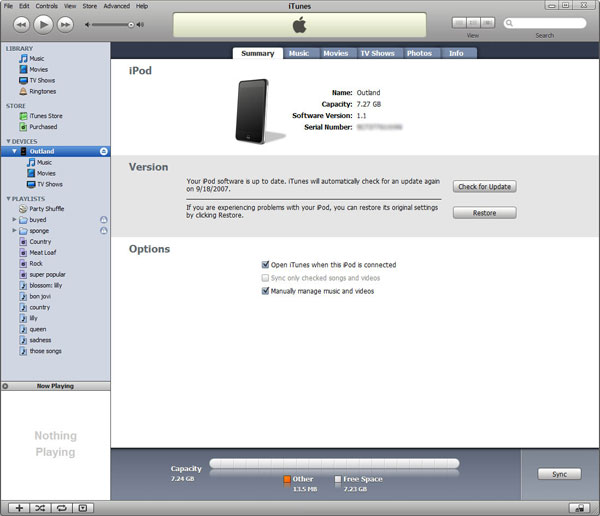Toggle repeat button at bottom
Screen dimensions: 600x516
(x=62, y=508)
